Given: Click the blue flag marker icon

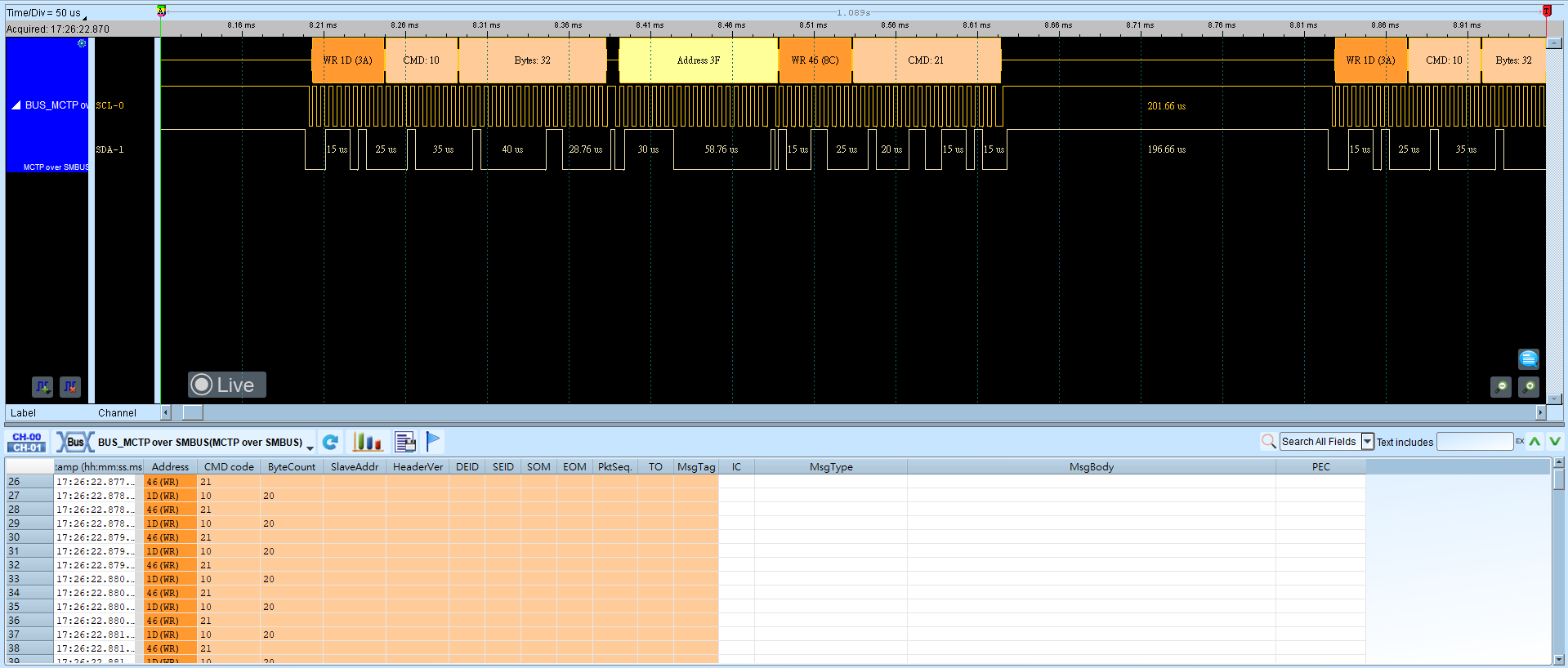Looking at the screenshot, I should click(x=433, y=442).
